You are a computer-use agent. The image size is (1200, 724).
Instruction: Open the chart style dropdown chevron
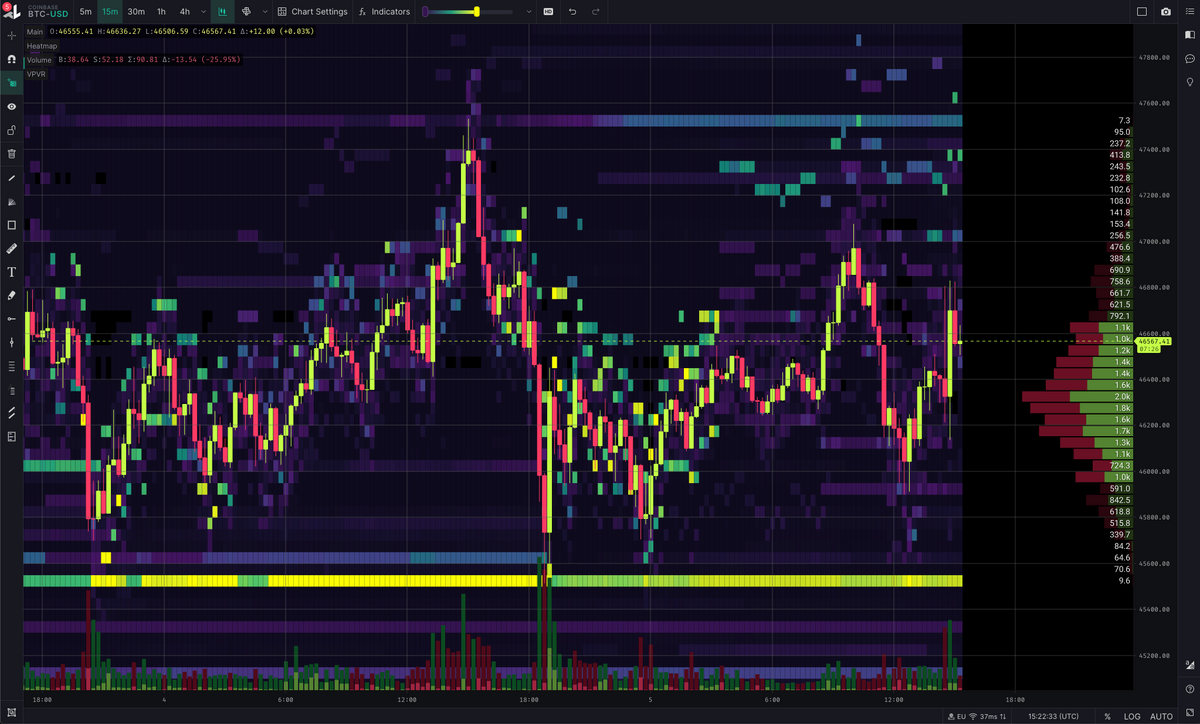point(264,12)
